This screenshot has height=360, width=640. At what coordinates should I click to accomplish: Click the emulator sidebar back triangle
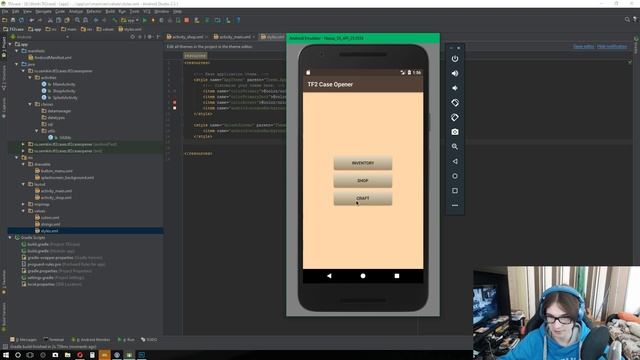pos(455,161)
